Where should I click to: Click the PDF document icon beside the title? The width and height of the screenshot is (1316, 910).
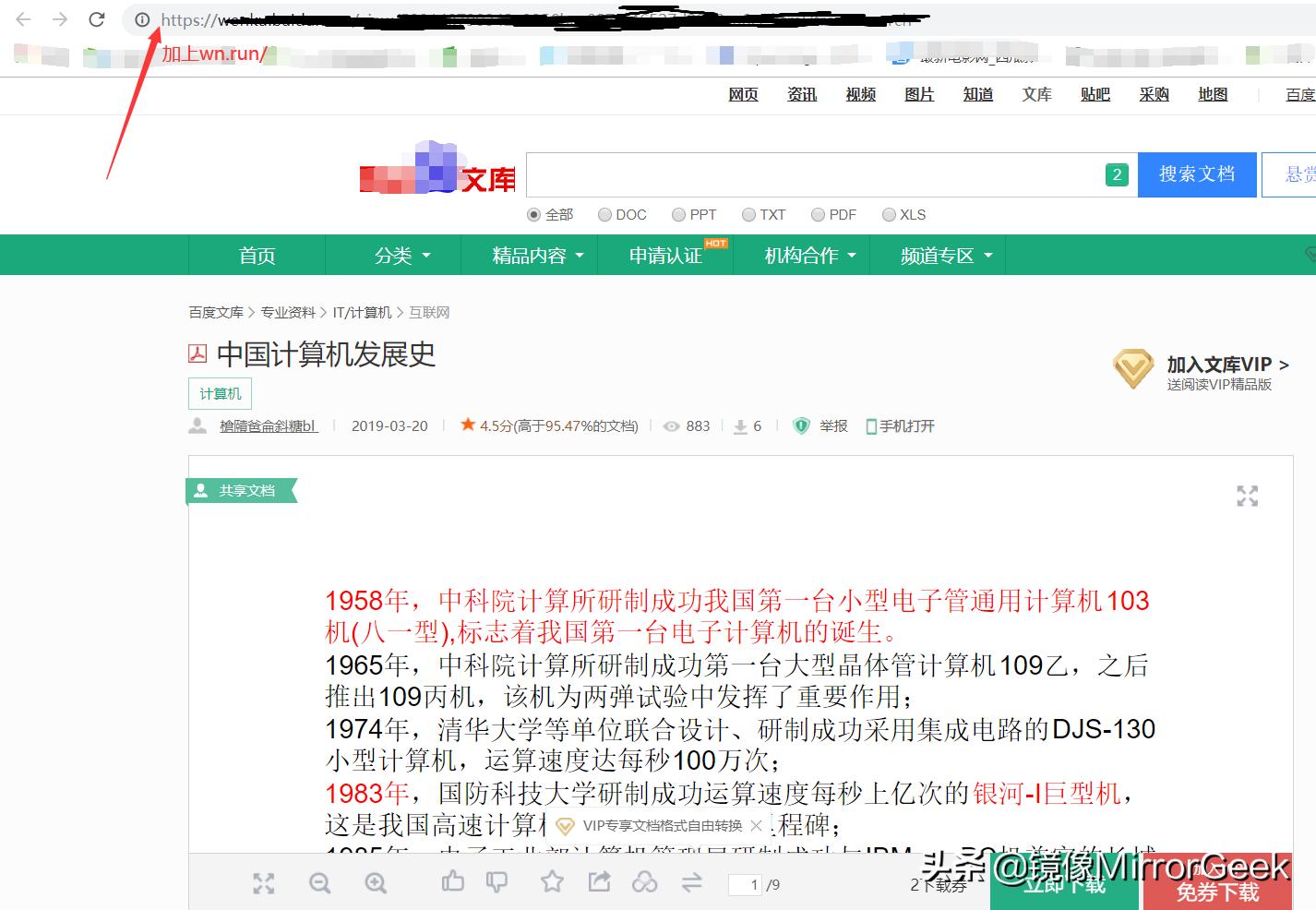(x=197, y=353)
